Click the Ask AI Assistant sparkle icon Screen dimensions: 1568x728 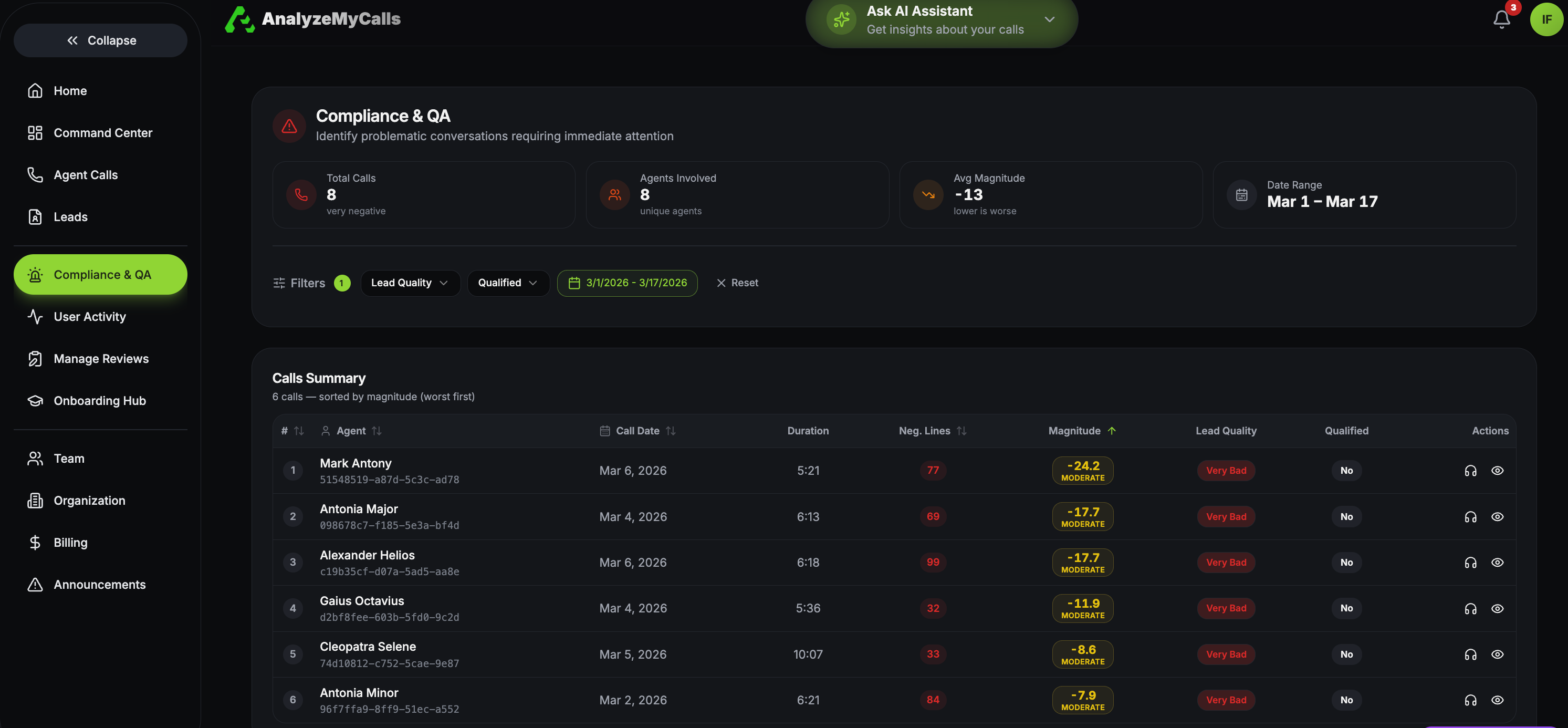click(841, 19)
